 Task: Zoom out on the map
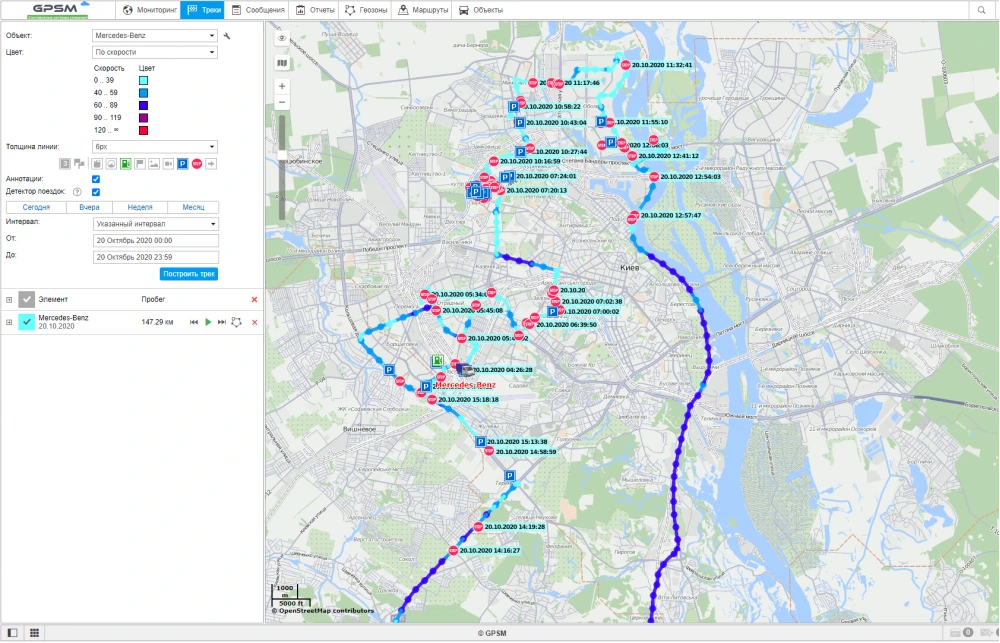282,102
